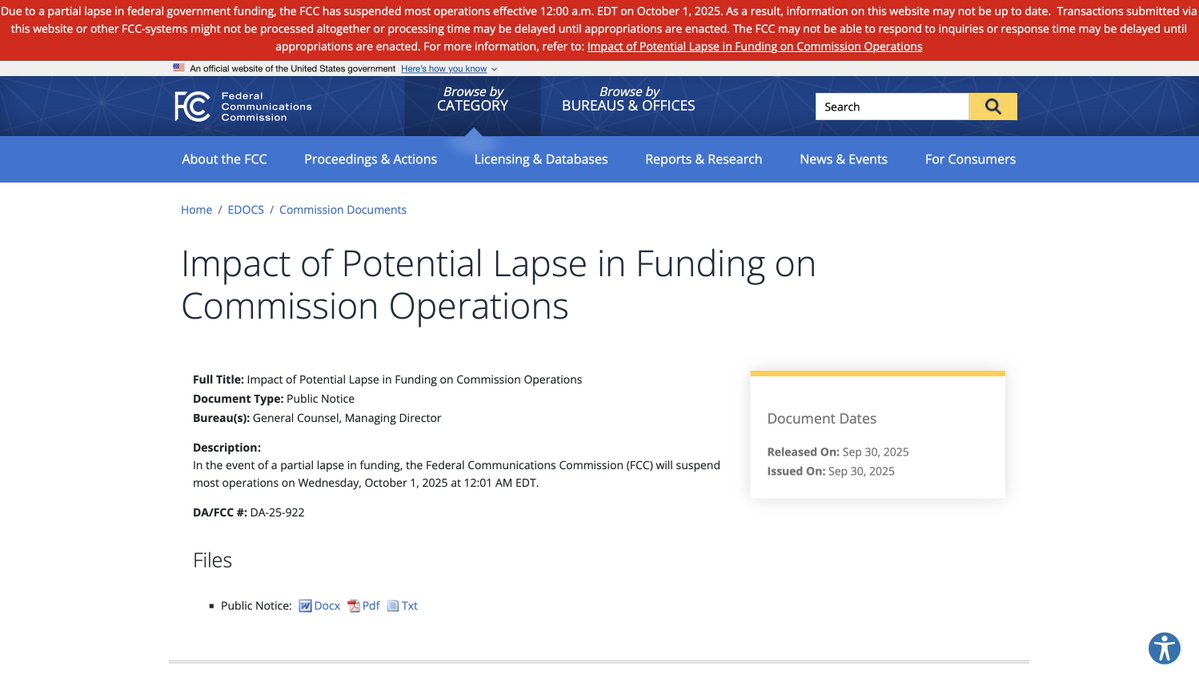Open Browse by Bureaus & Offices menu
The image size is (1199, 679).
pyautogui.click(x=629, y=99)
